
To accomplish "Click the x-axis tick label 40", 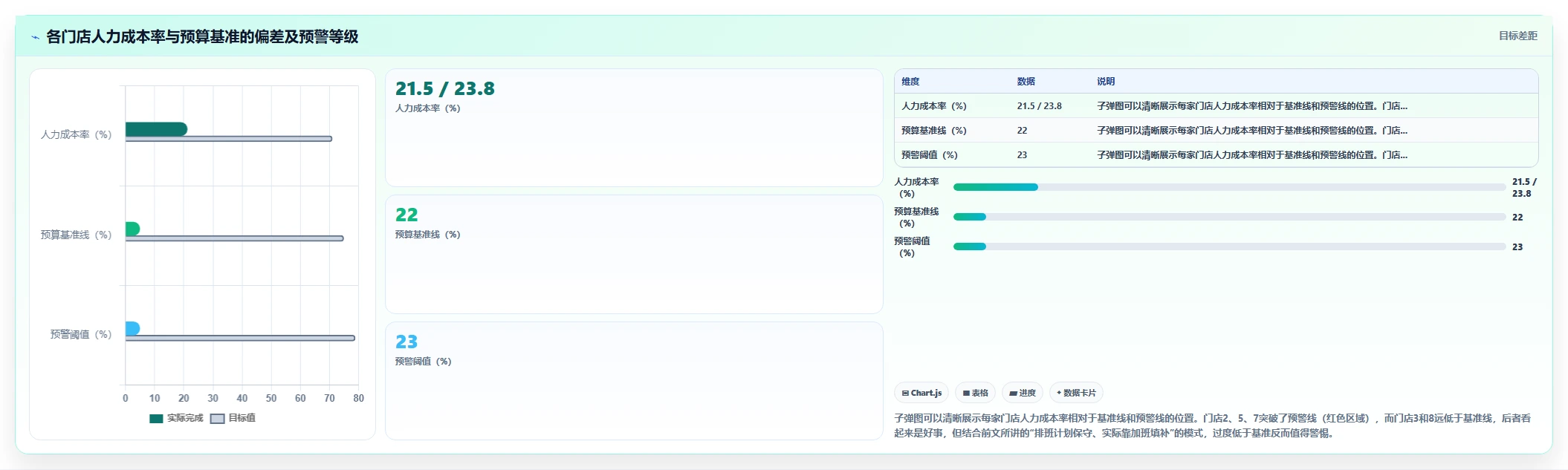I will (242, 398).
